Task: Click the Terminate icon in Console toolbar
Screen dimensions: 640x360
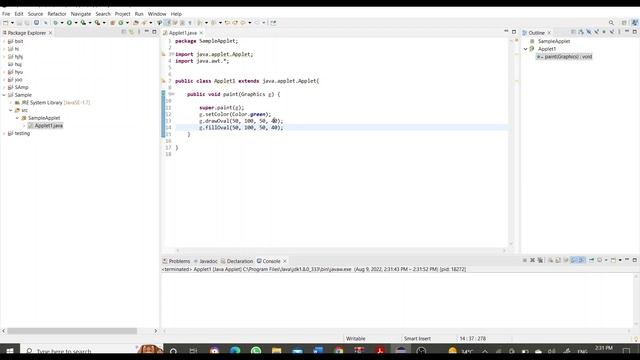Action: pyautogui.click(x=525, y=260)
